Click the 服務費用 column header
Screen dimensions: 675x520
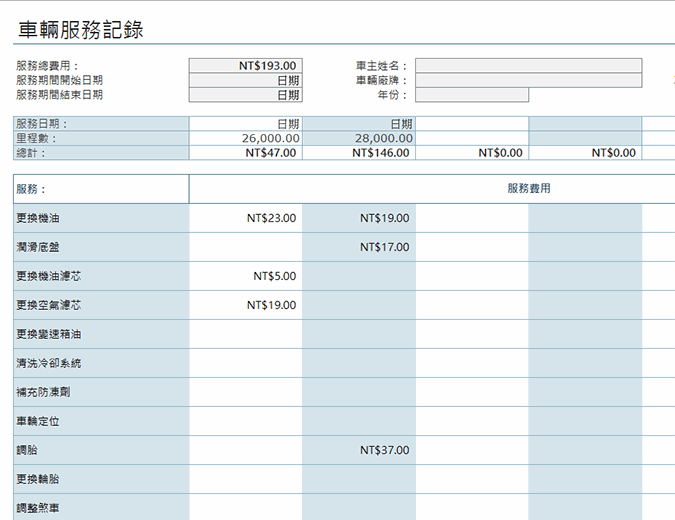point(528,188)
